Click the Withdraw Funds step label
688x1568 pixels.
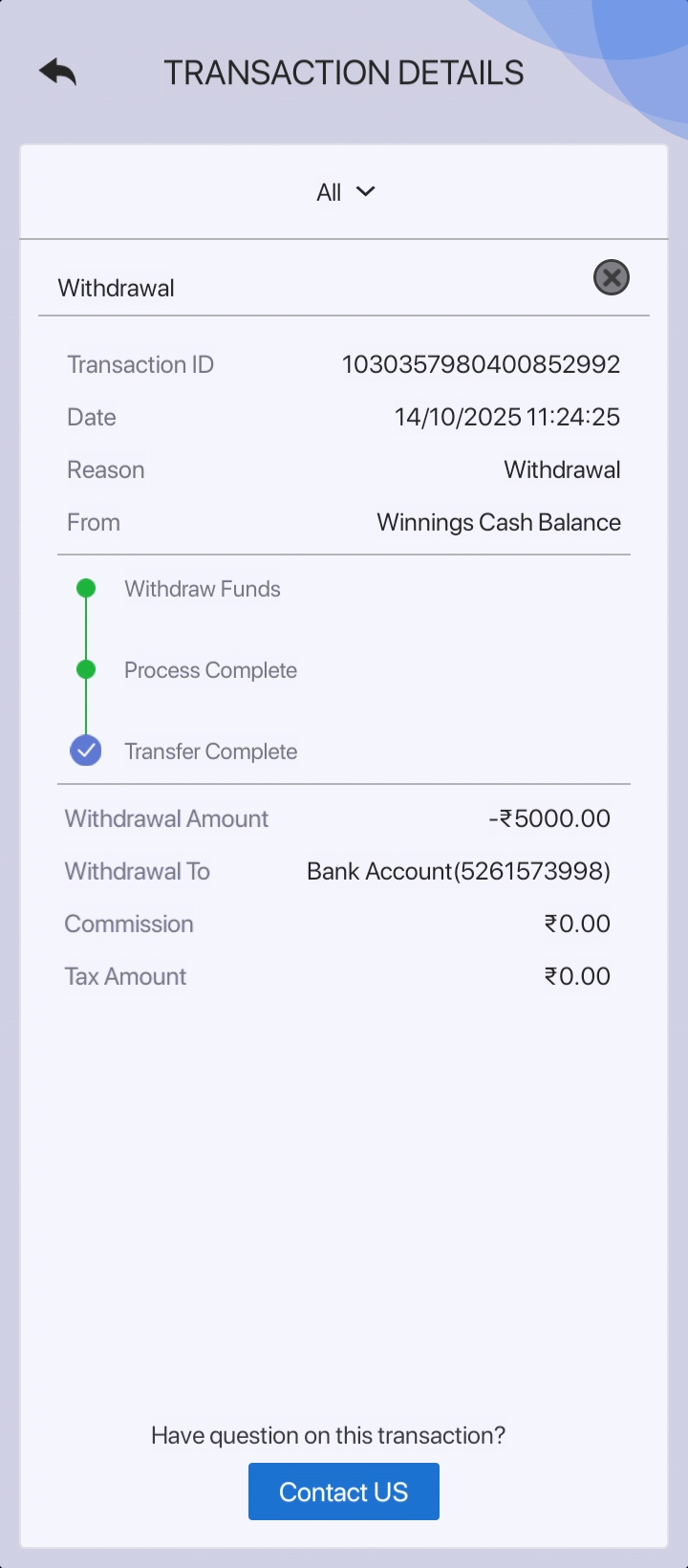tap(203, 589)
